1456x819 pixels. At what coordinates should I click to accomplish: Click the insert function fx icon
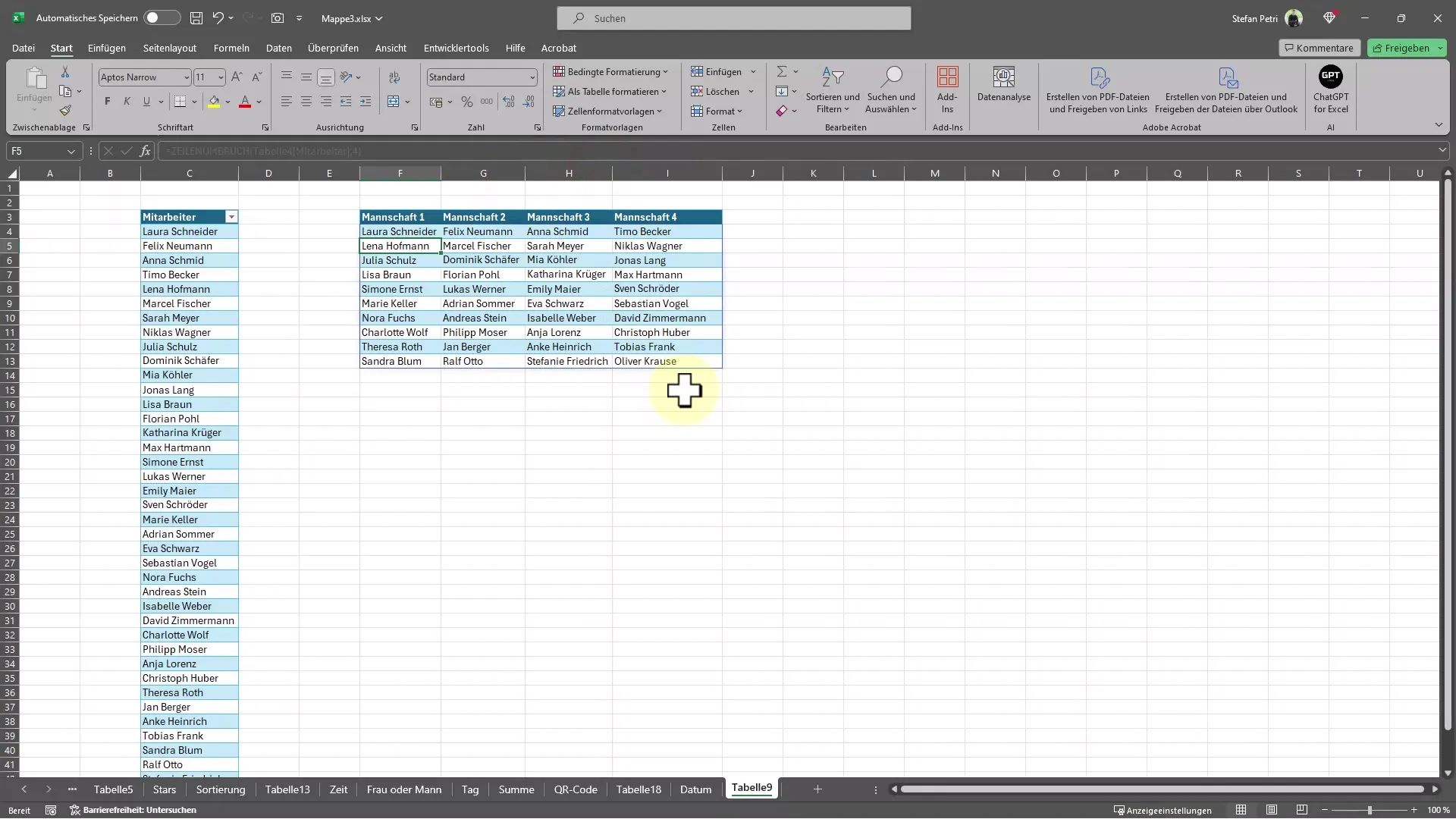[145, 151]
